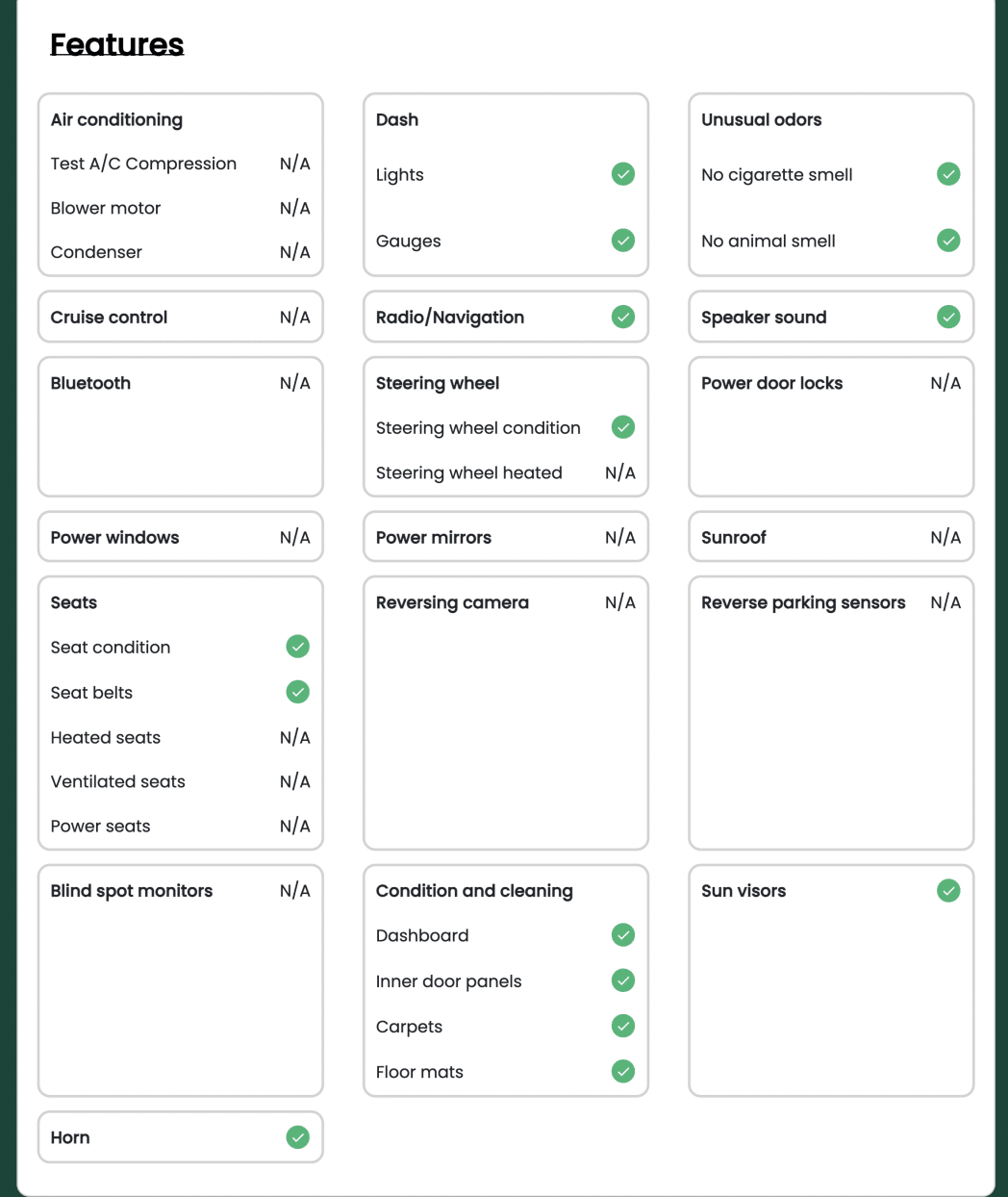The width and height of the screenshot is (1008, 1197).
Task: Select the Cruise control card
Action: click(181, 318)
